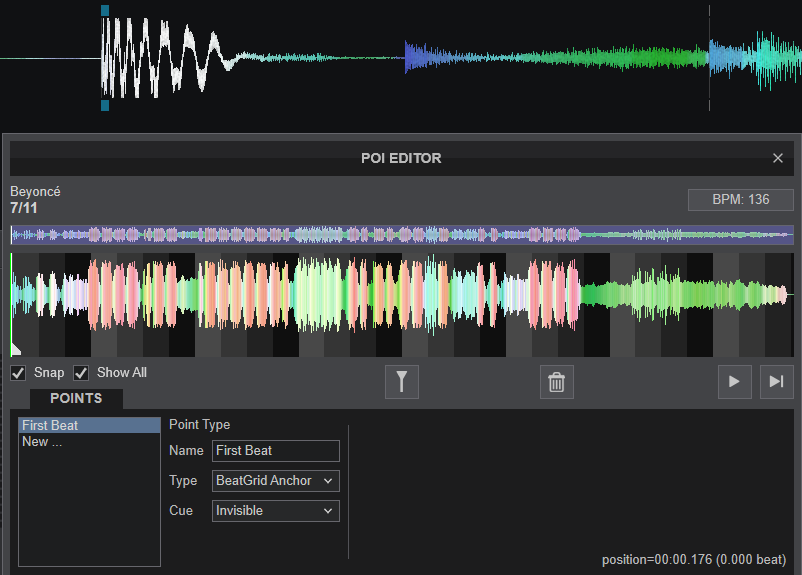This screenshot has width=802, height=575.
Task: Click the position=00:00.176 status text
Action: coord(694,560)
